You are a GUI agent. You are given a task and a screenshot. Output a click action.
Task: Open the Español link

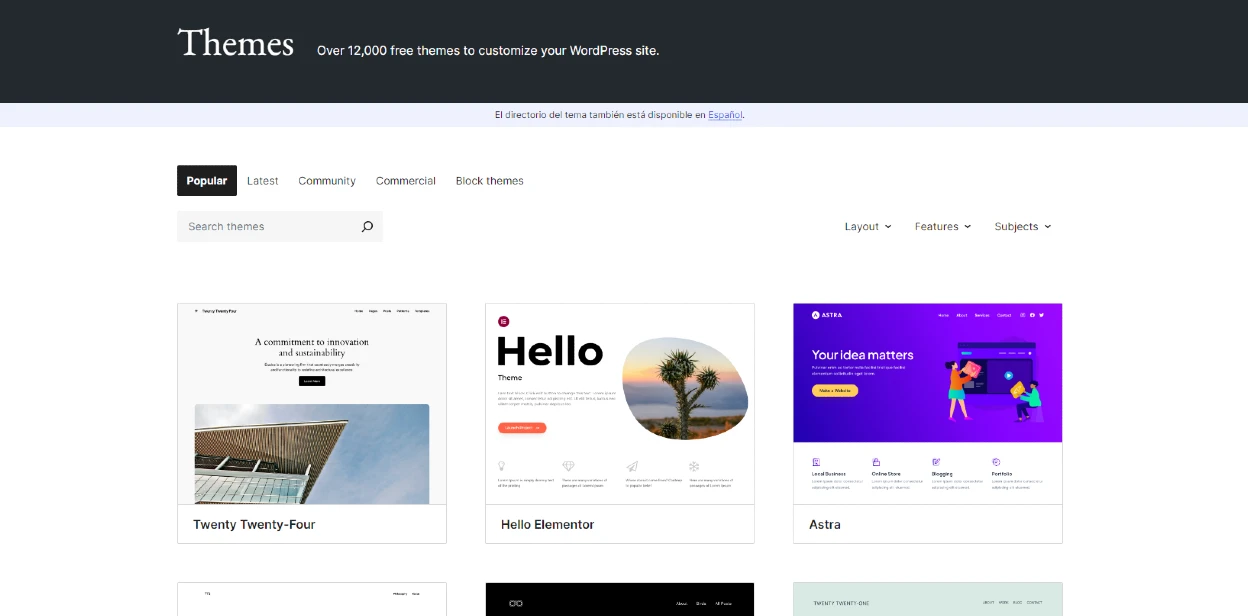tap(725, 114)
